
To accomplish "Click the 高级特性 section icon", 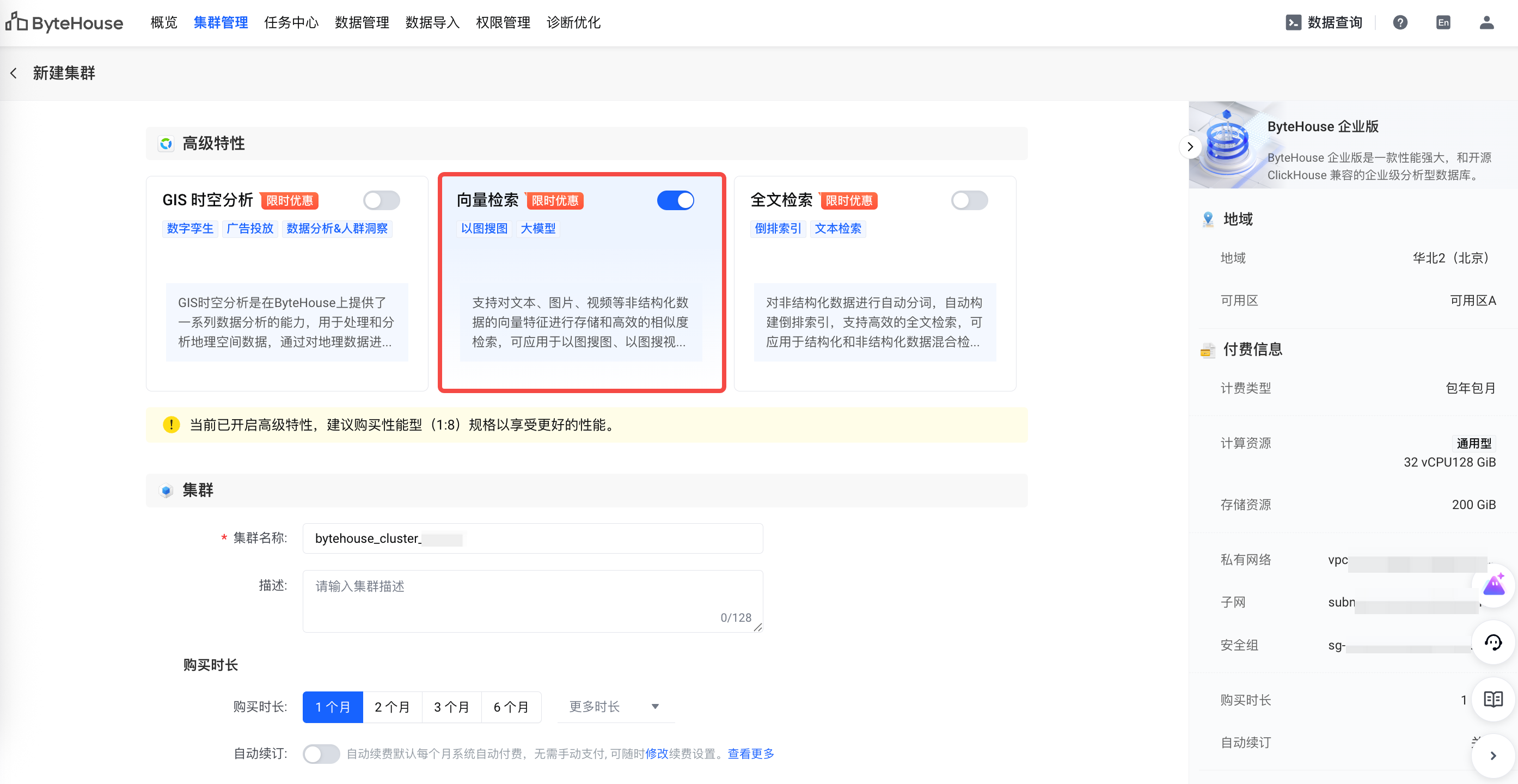I will [166, 143].
